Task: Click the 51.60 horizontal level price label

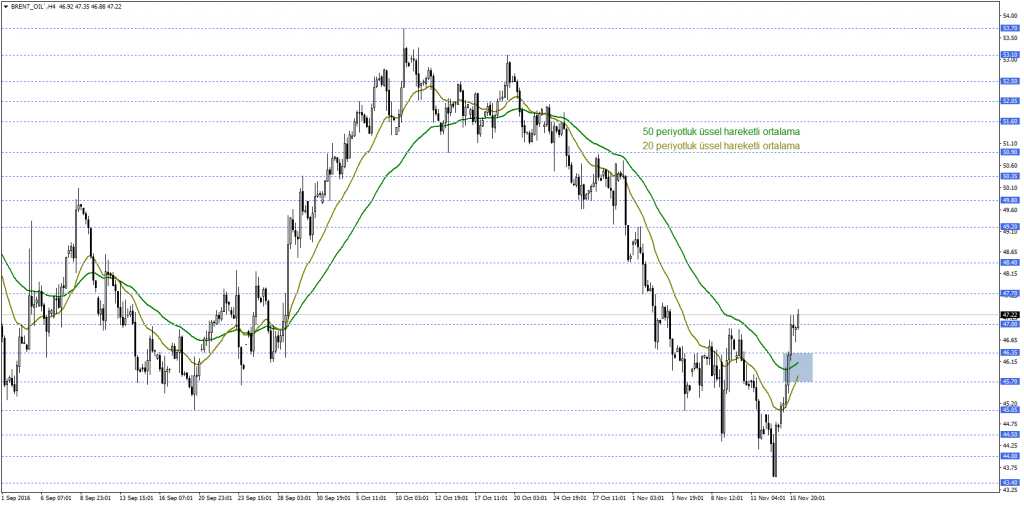Action: [x=1010, y=122]
